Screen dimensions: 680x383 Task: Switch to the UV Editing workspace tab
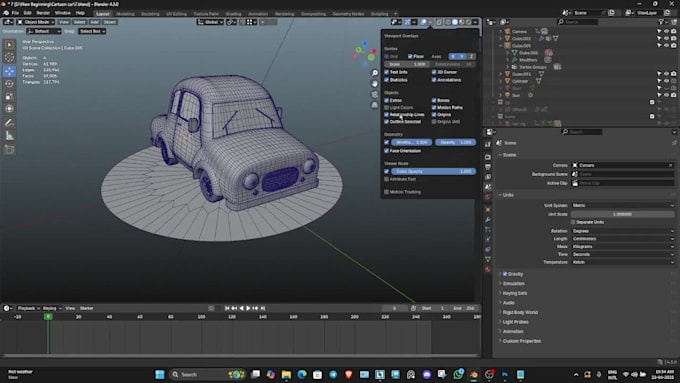pos(176,14)
